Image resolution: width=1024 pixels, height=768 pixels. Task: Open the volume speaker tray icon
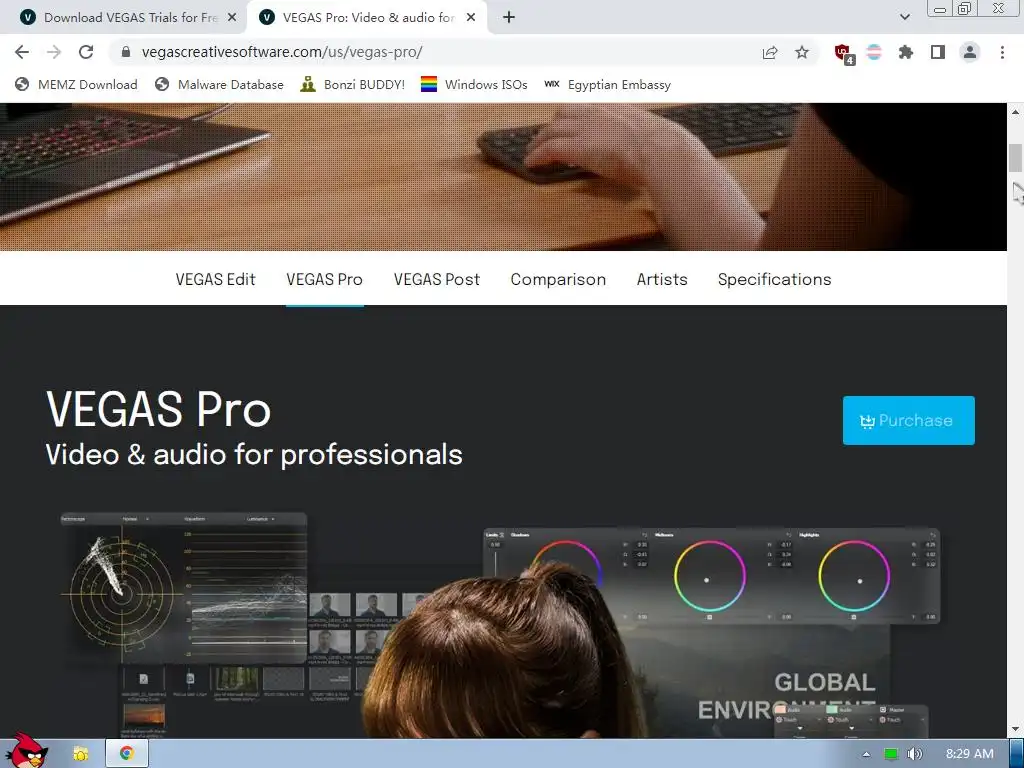[x=914, y=754]
